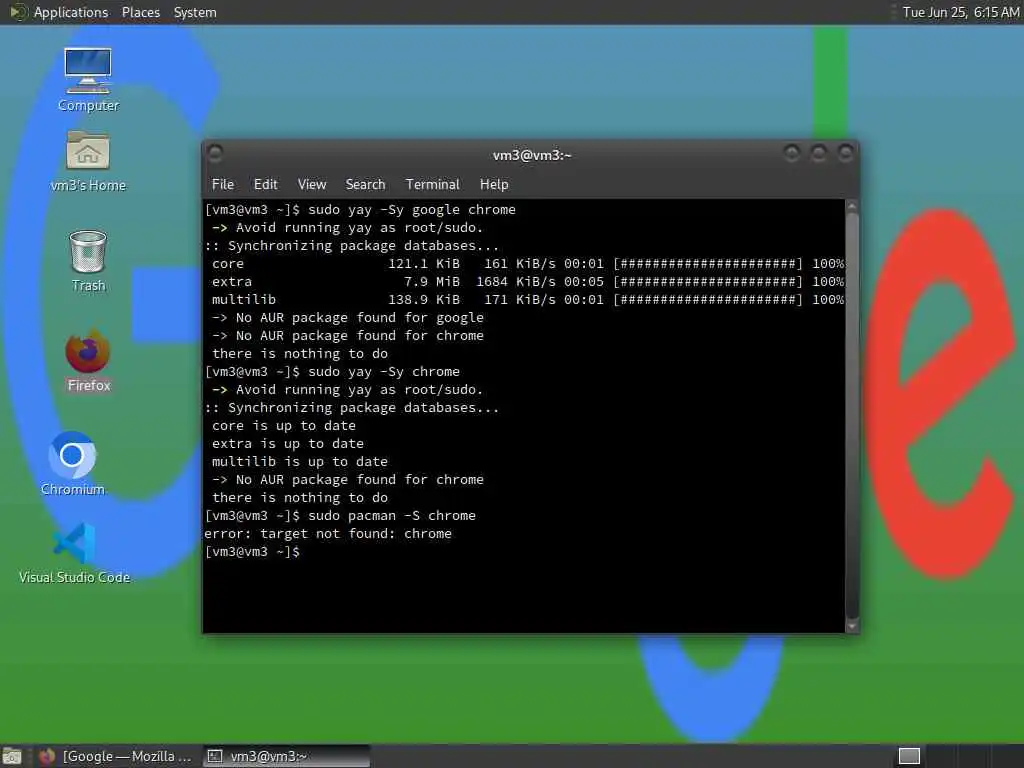Click the clock showing Tue Jun 25
This screenshot has width=1024, height=768.
[x=961, y=12]
